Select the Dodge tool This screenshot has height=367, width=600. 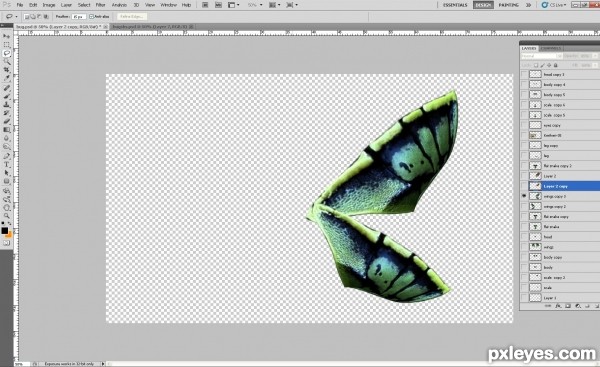click(7, 147)
